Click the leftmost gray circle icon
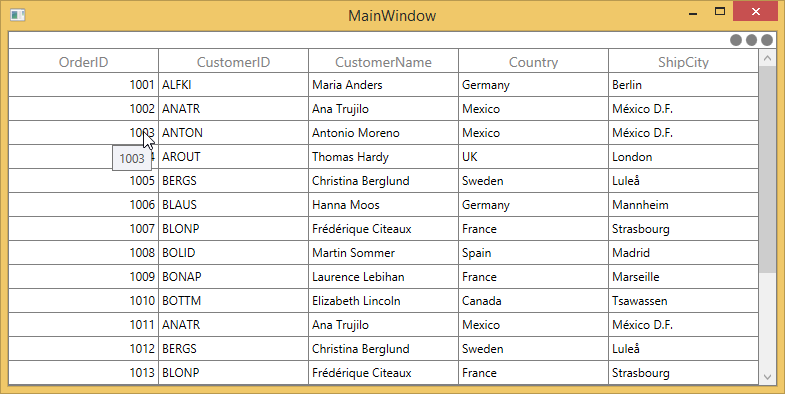785x394 pixels. coord(735,40)
